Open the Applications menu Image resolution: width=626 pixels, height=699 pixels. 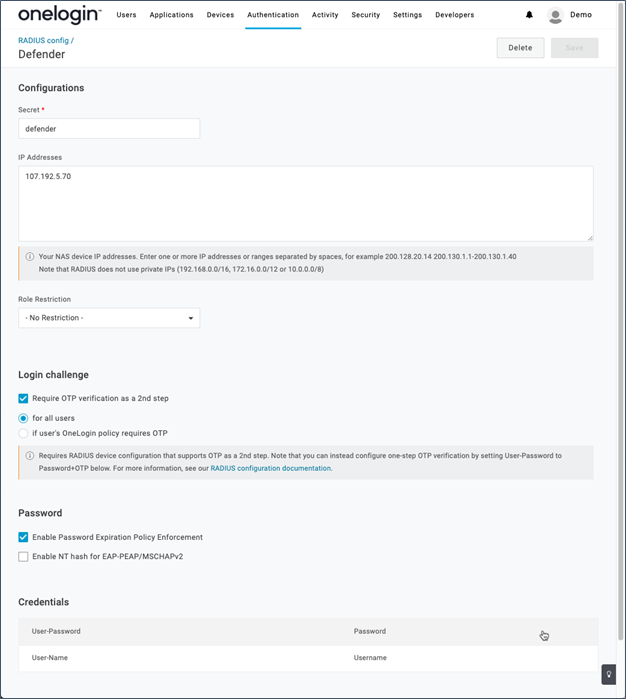172,15
